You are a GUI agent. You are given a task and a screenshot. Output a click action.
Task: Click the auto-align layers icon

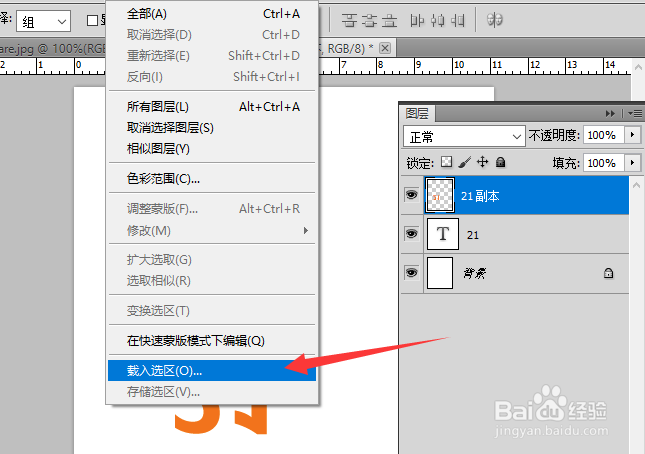click(x=494, y=19)
